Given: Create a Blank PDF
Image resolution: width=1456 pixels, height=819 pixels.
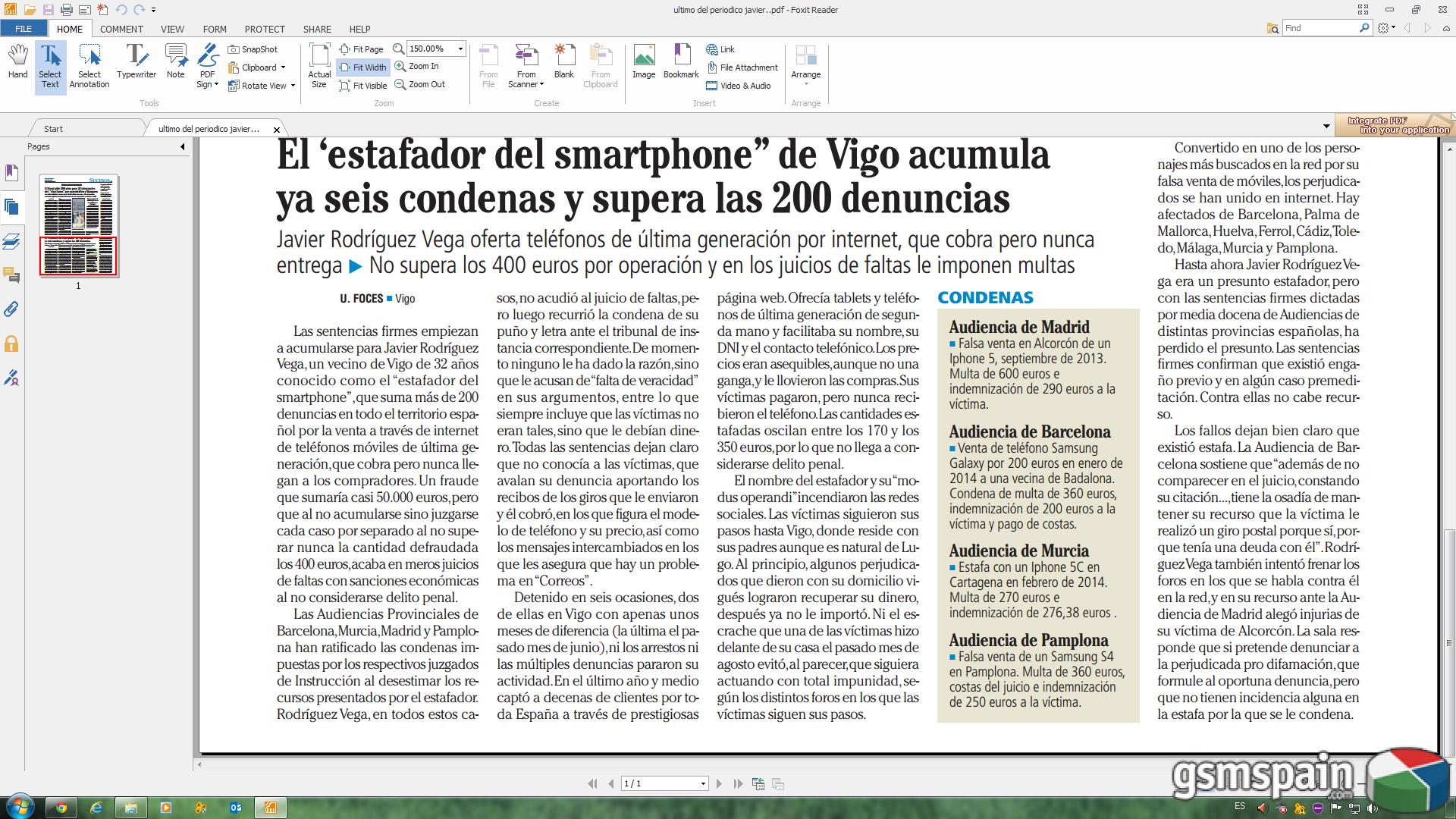Looking at the screenshot, I should [563, 62].
